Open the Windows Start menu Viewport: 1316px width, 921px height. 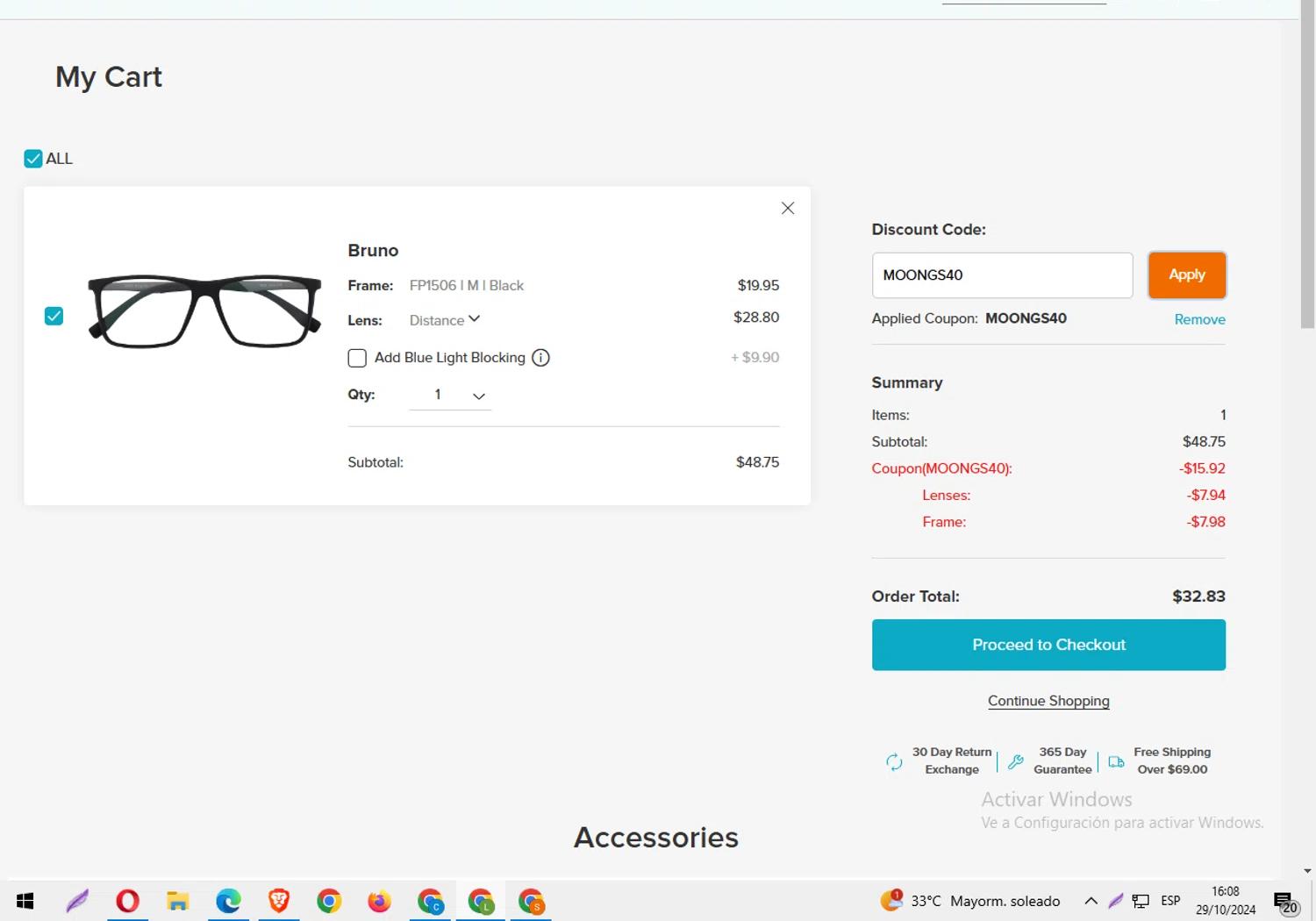pos(25,901)
